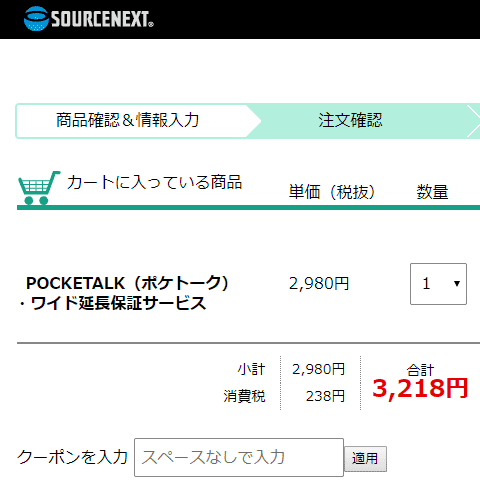Viewport: 480px width, 490px height.
Task: Click the 数量 column header
Action: (432, 192)
